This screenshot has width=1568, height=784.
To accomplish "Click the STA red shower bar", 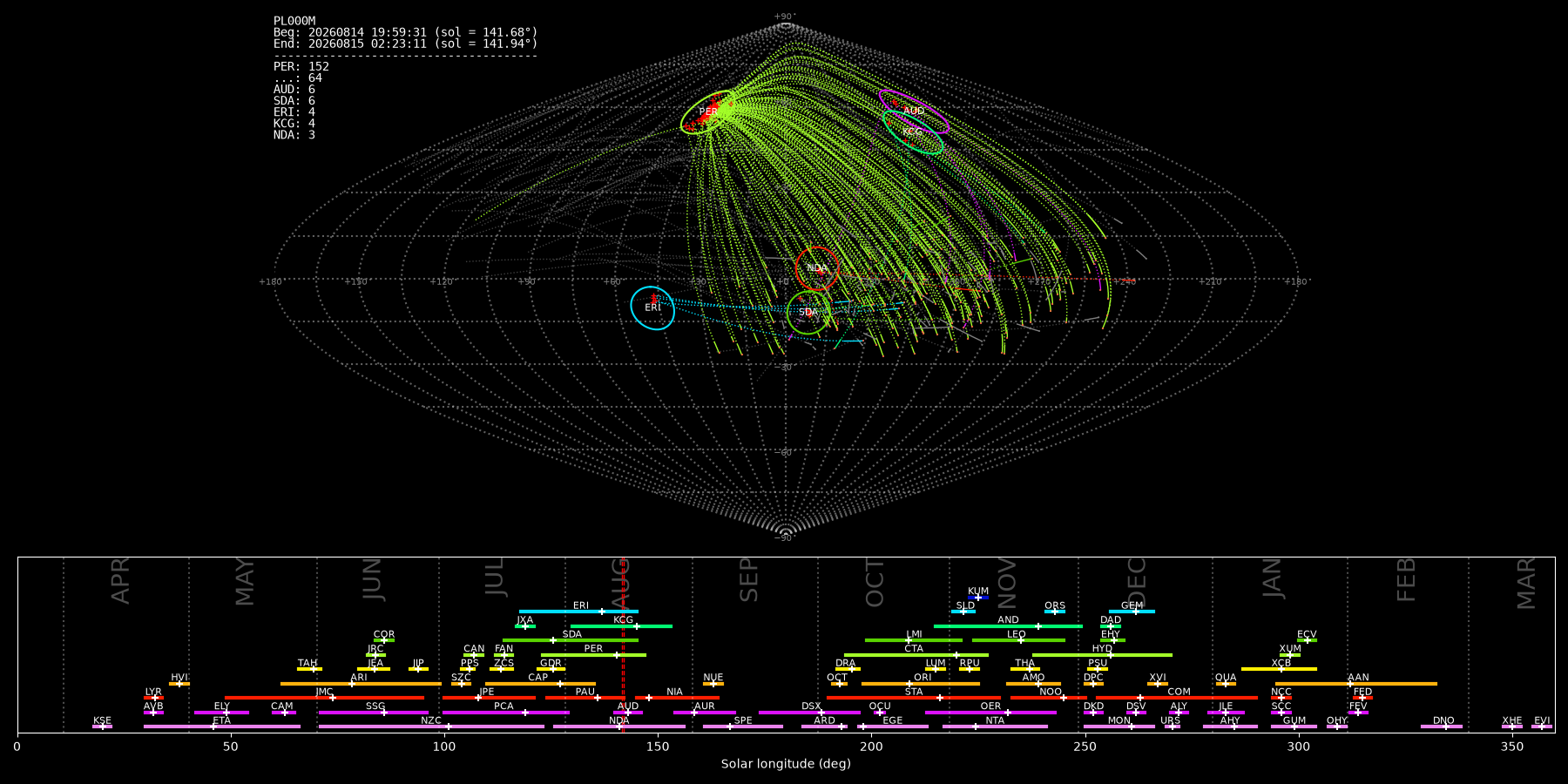I will point(914,698).
